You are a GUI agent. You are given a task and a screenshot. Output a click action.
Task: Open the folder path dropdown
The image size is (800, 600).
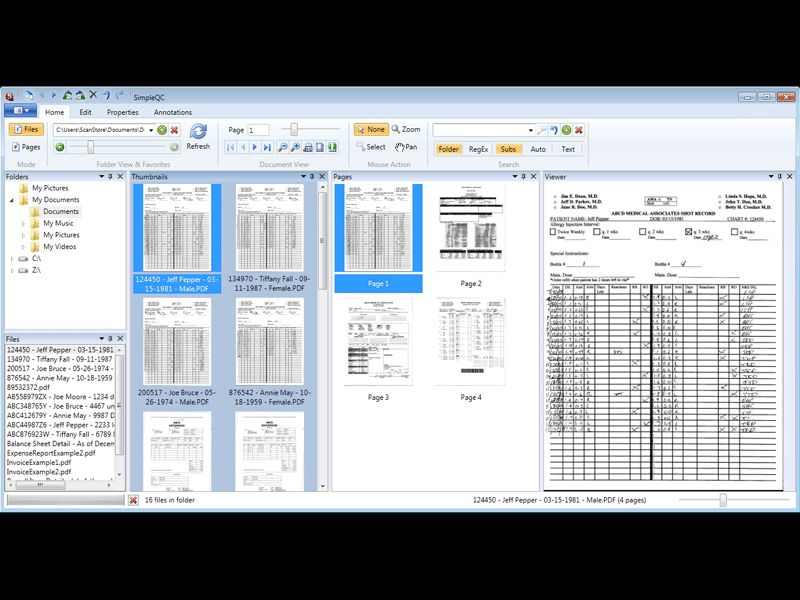(x=151, y=130)
